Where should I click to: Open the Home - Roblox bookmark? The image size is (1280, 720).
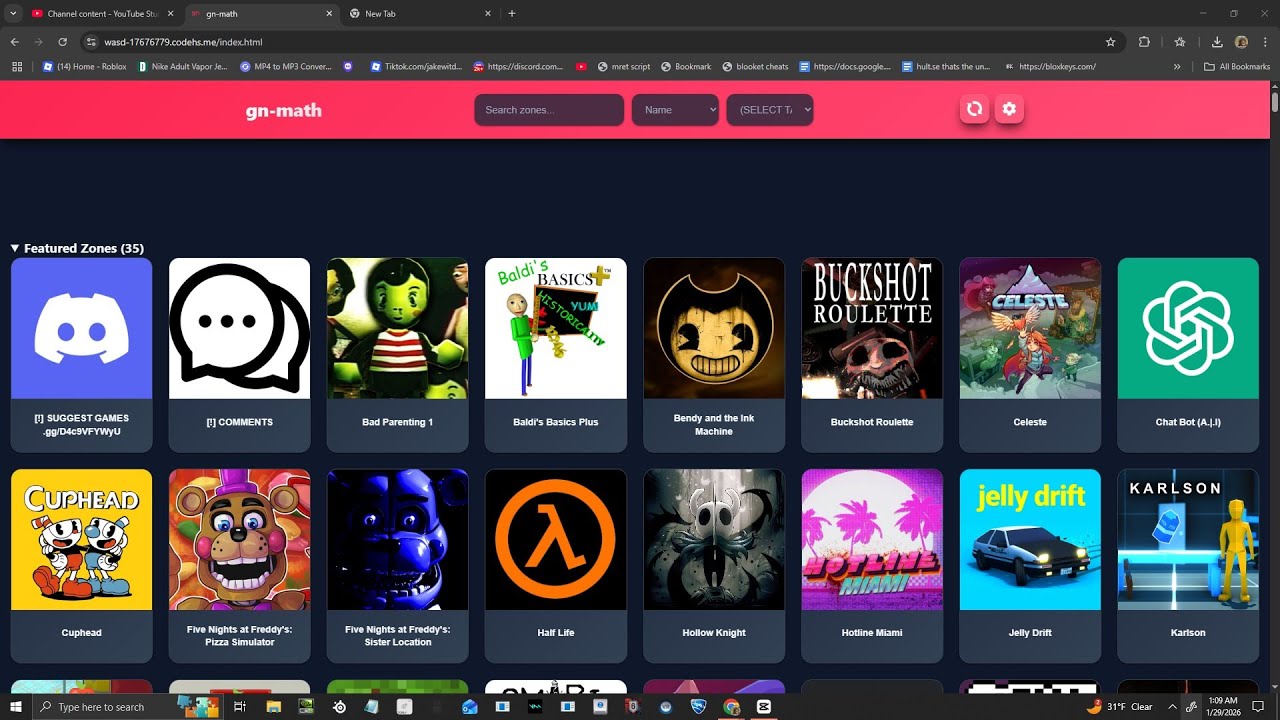pos(85,67)
